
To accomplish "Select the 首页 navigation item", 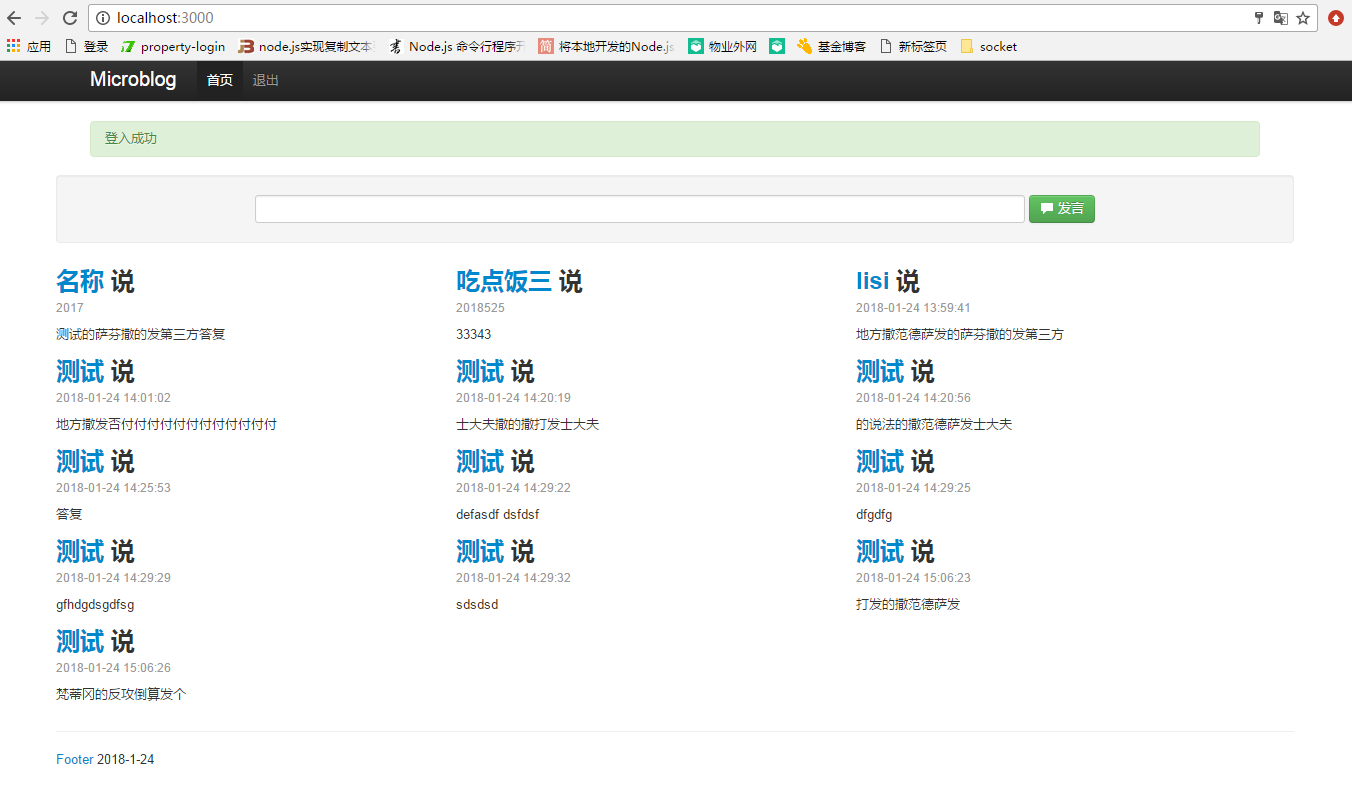I will pos(220,80).
